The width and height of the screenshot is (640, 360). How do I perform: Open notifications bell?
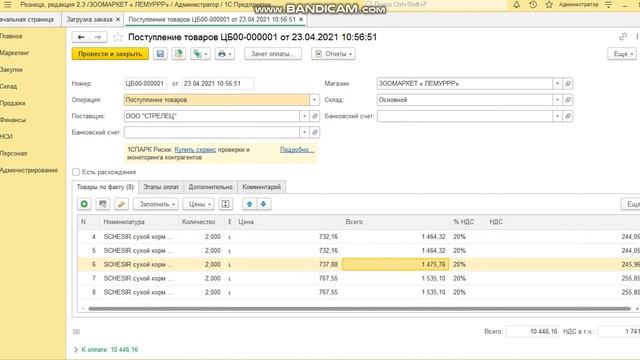coord(516,5)
